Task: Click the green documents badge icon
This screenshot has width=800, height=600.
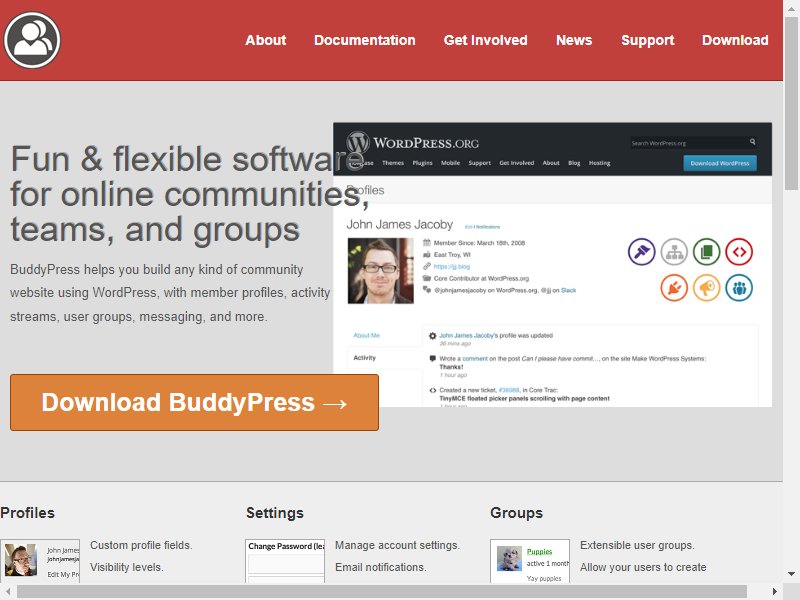Action: 707,252
